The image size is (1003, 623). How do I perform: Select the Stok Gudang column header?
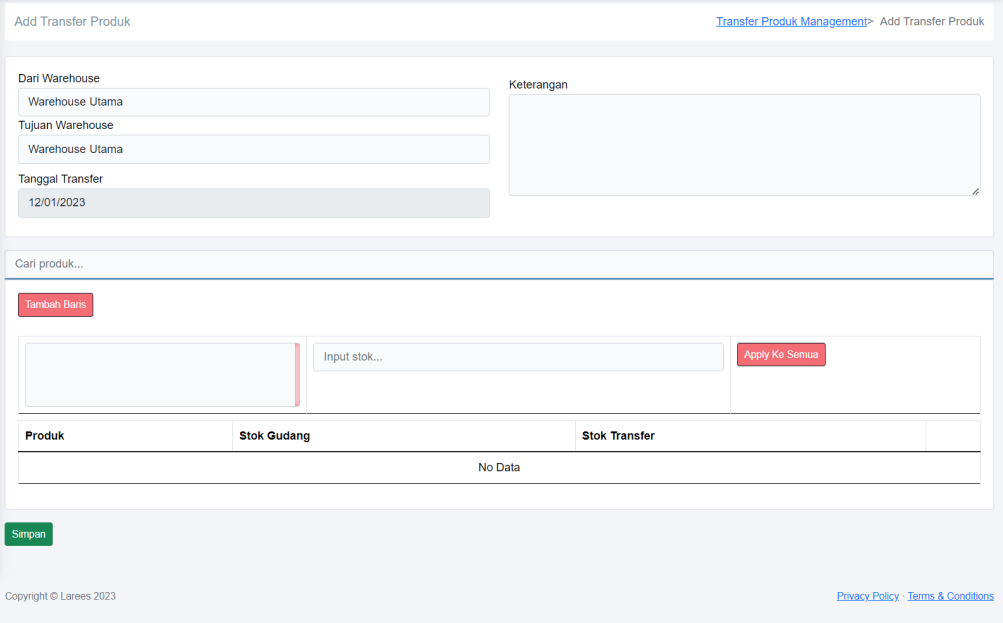point(274,436)
